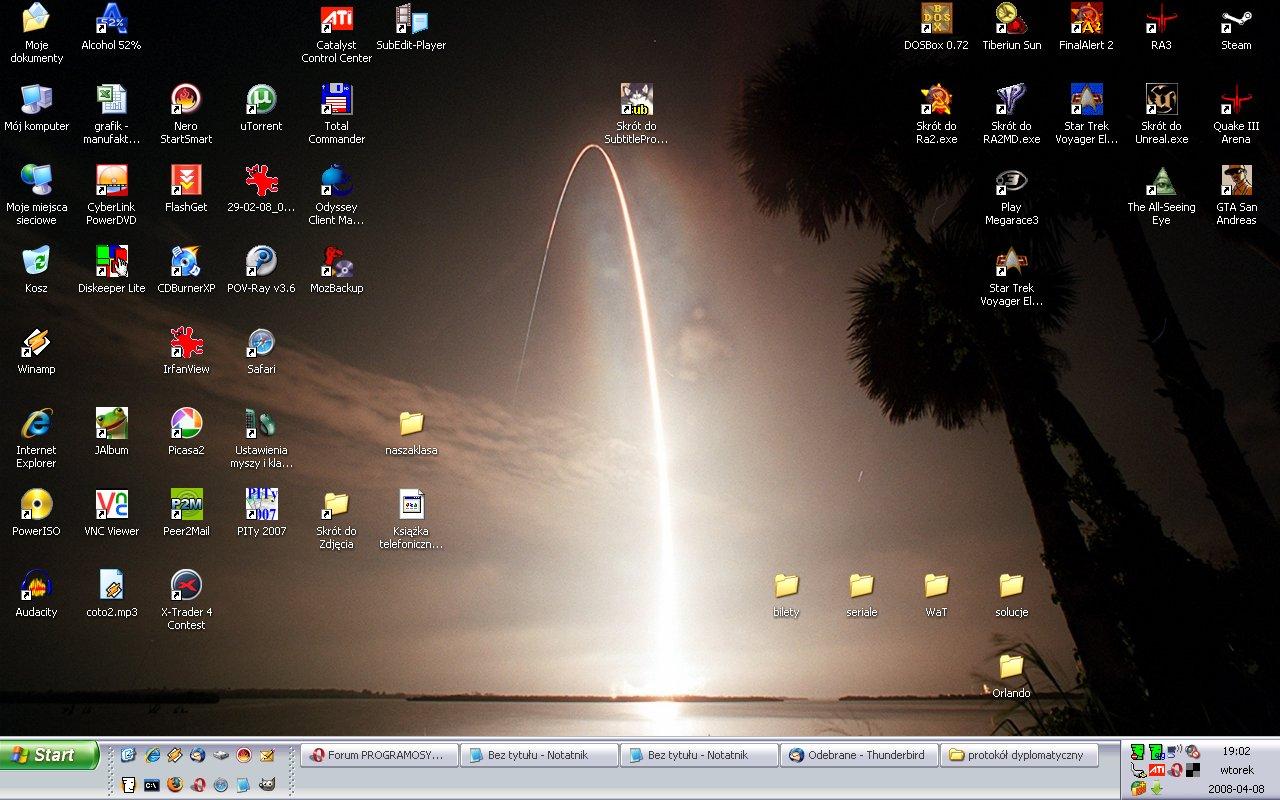Select the FlashGet desktop shortcut

click(186, 189)
